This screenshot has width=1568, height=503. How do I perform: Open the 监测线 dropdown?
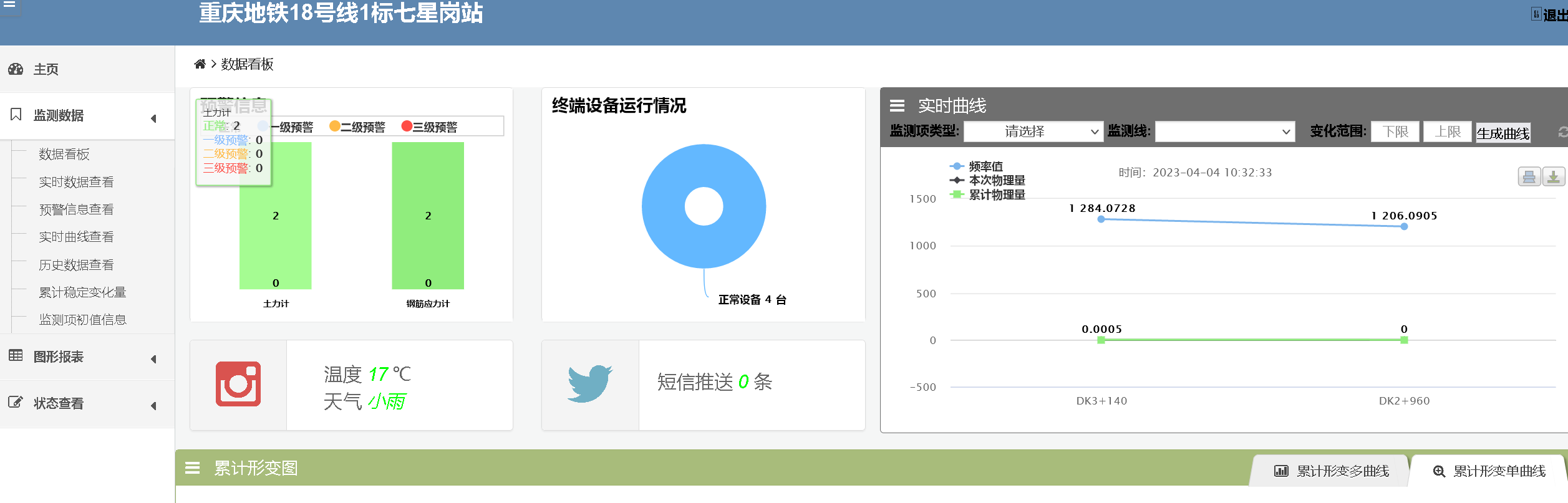[1224, 132]
